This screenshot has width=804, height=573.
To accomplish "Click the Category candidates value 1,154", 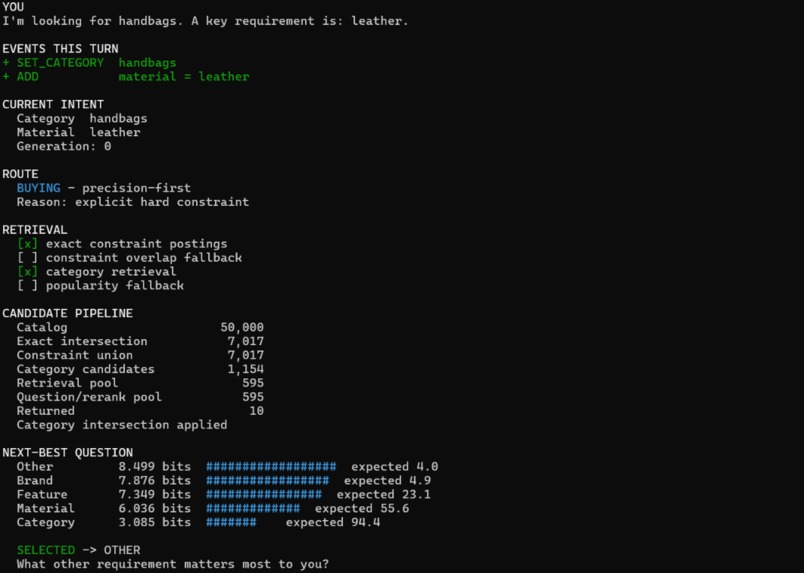I will click(246, 369).
